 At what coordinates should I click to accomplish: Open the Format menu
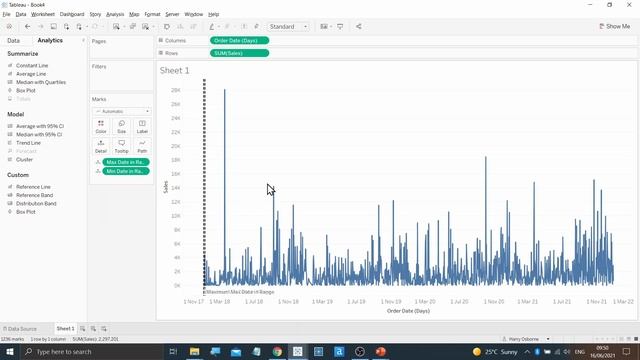pos(152,14)
